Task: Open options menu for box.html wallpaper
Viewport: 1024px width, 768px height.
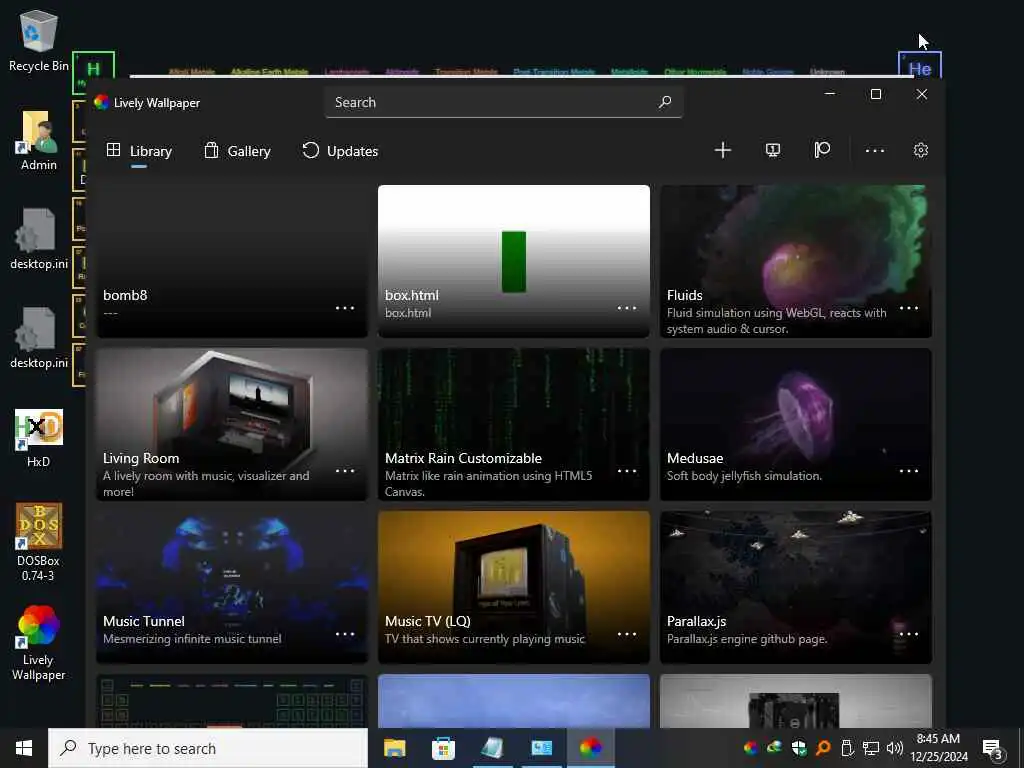Action: pos(627,308)
